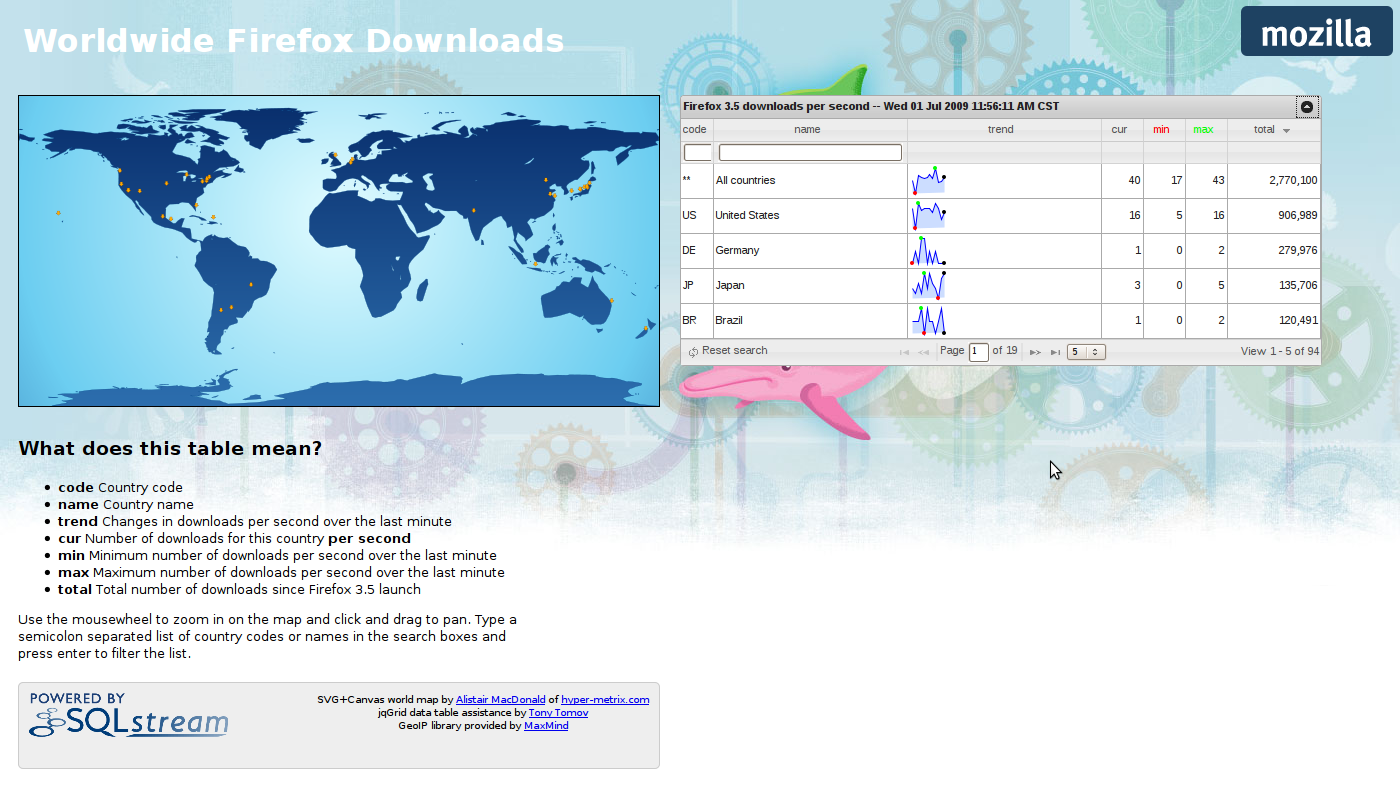This screenshot has height=800, width=1400.
Task: Sort table by the max column header
Action: pyautogui.click(x=1203, y=130)
